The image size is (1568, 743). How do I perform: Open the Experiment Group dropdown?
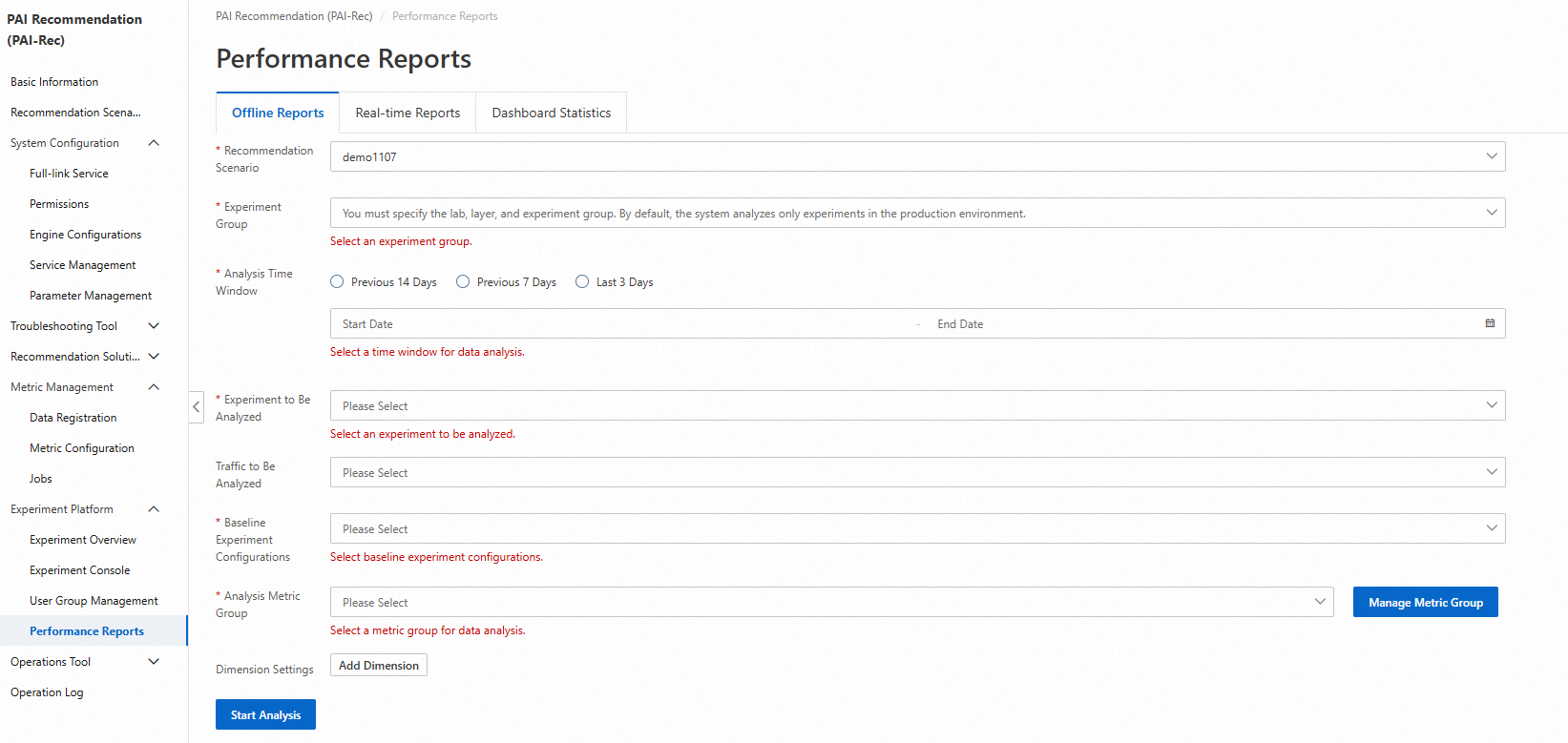coord(917,213)
